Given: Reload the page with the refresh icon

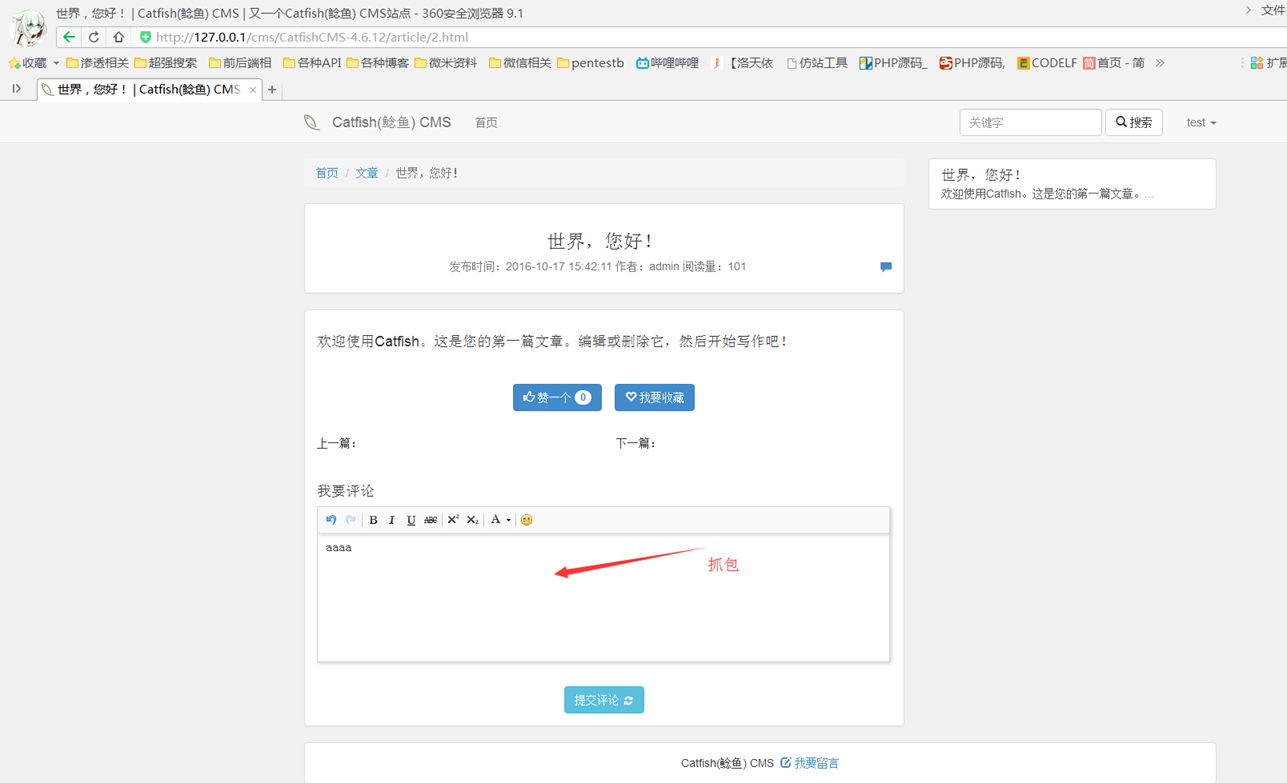Looking at the screenshot, I should pyautogui.click(x=94, y=37).
